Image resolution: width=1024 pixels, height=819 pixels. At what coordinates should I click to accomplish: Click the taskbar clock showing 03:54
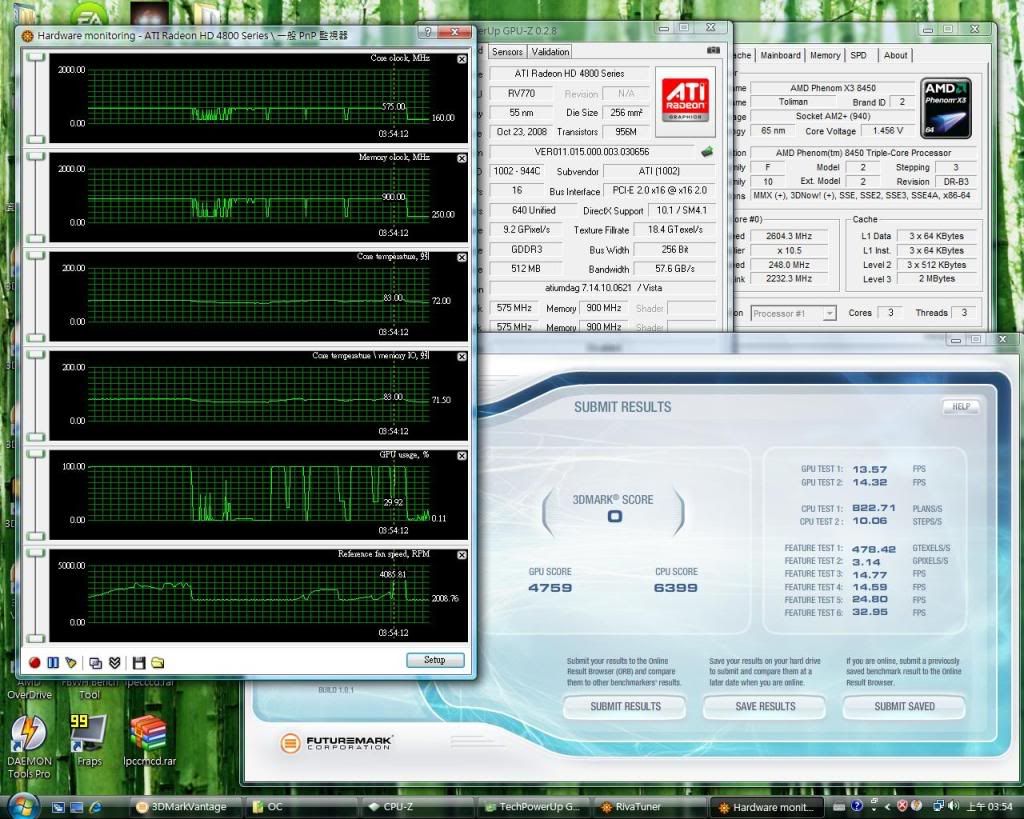click(989, 807)
